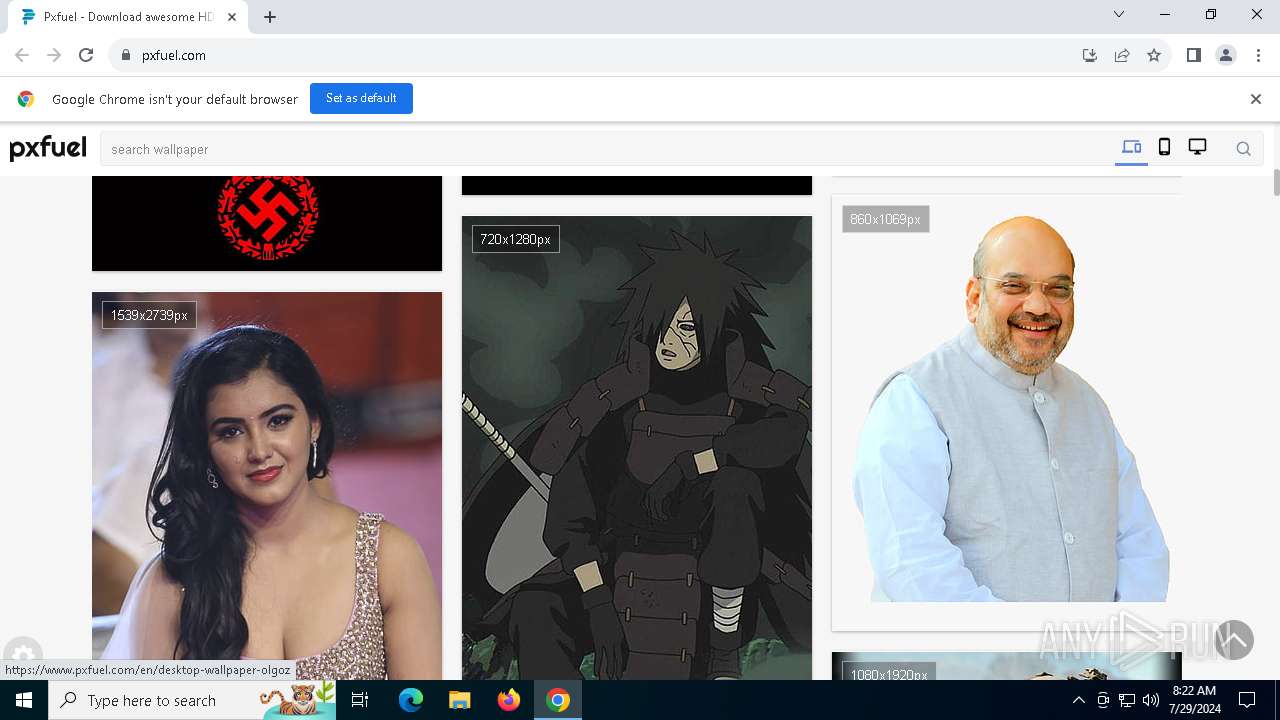Open the Chrome profile menu

pyautogui.click(x=1226, y=55)
